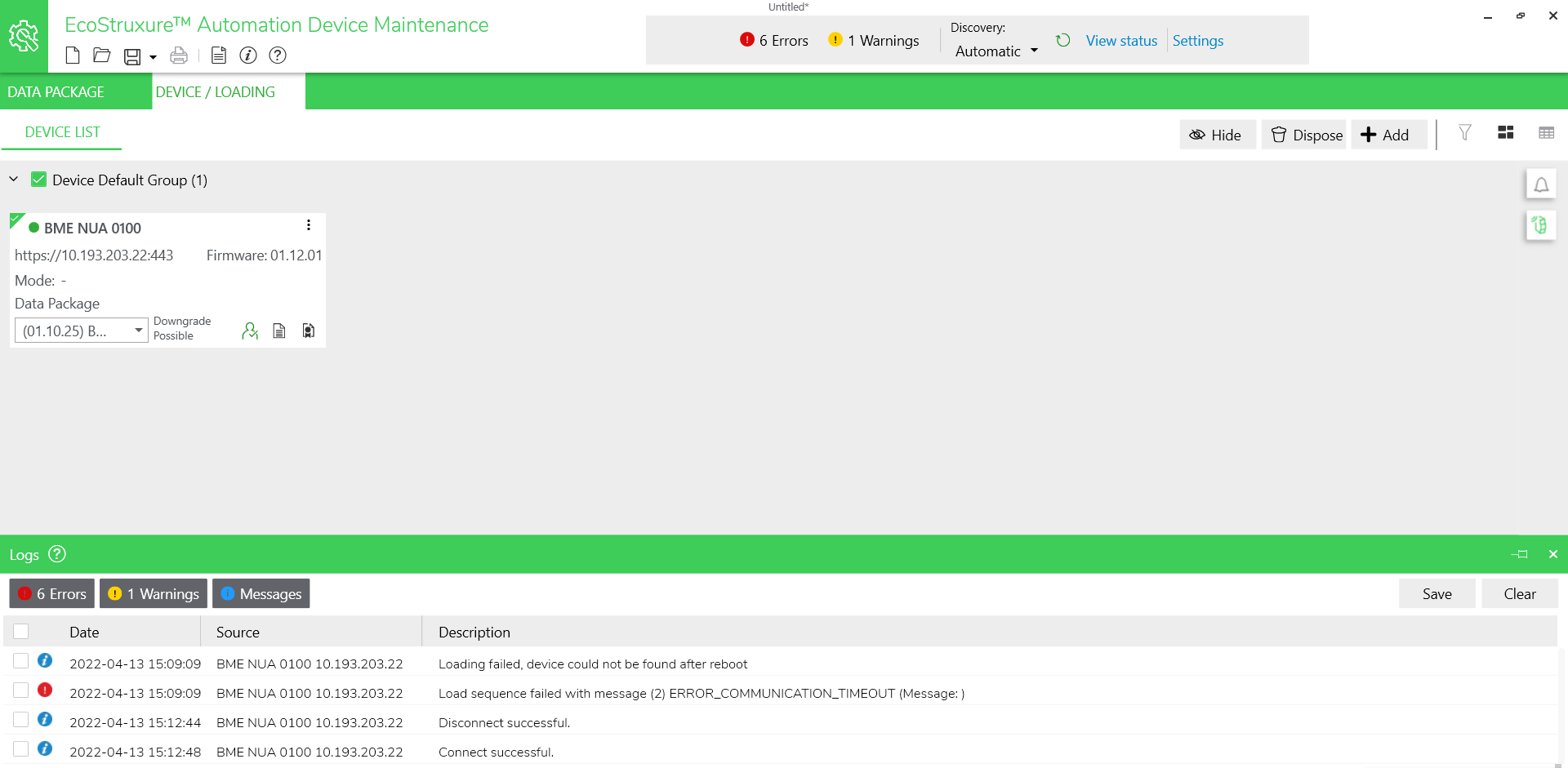
Task: Open the document report icon in toolbar
Action: 218,55
